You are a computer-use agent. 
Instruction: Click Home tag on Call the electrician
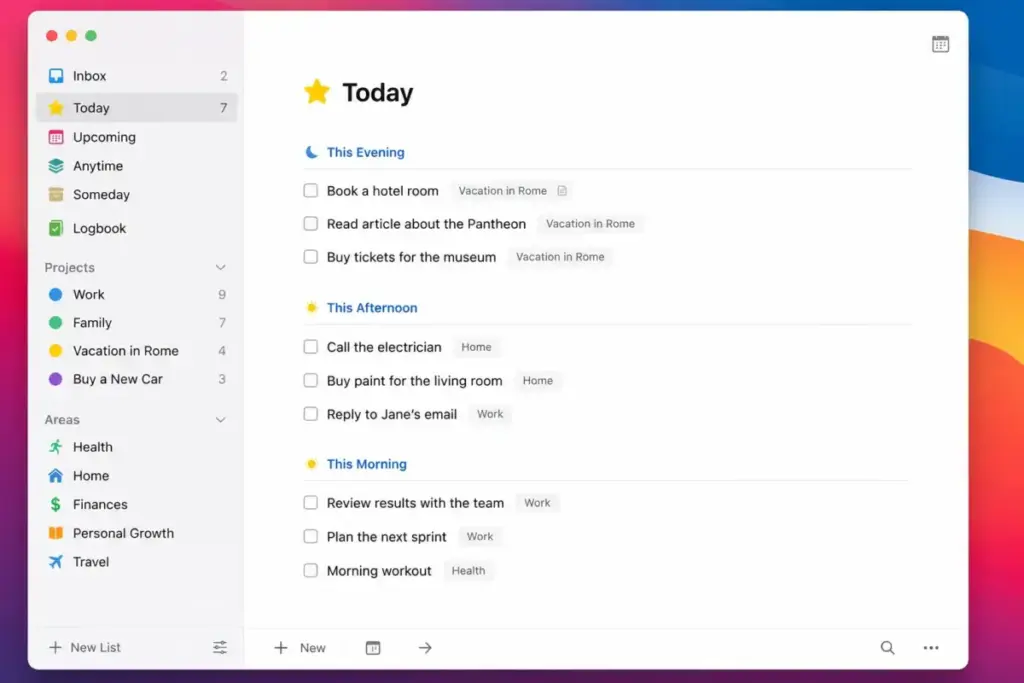tap(476, 347)
